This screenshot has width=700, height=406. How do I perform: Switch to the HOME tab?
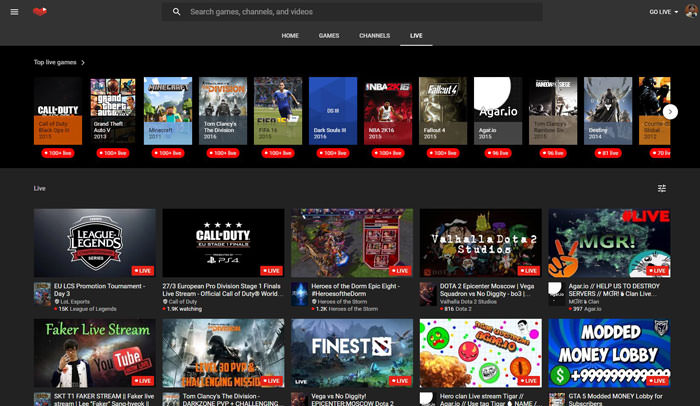[x=290, y=36]
